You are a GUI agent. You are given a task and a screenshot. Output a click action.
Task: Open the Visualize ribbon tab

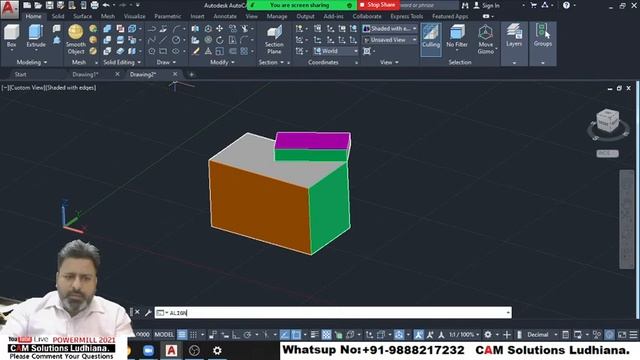click(134, 16)
